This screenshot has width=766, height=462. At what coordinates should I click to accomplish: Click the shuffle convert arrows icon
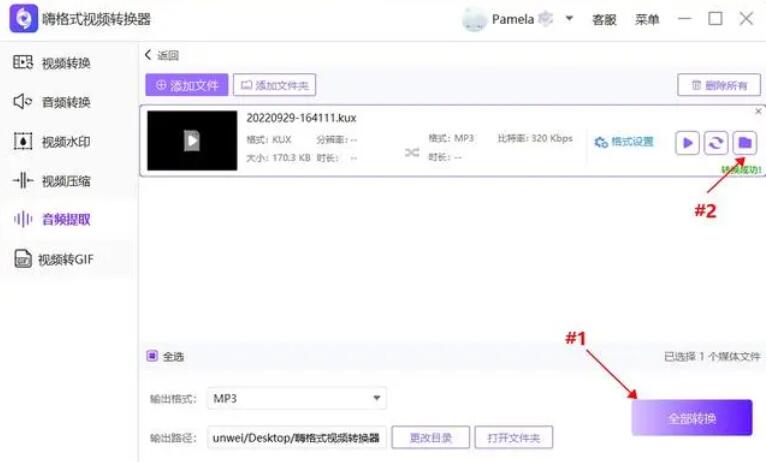(x=412, y=152)
